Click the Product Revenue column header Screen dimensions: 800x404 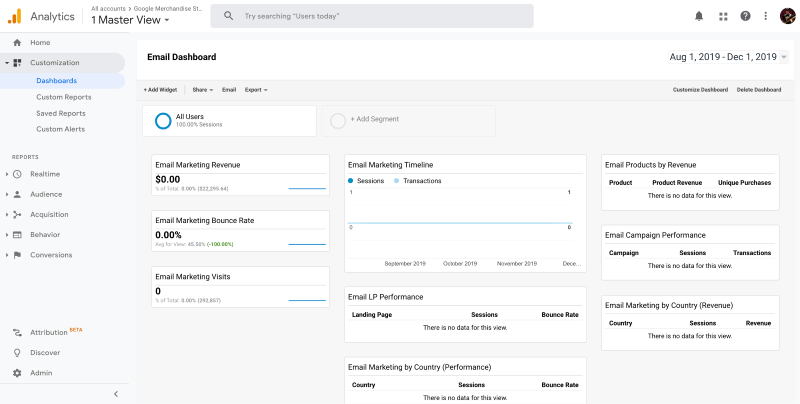point(677,183)
